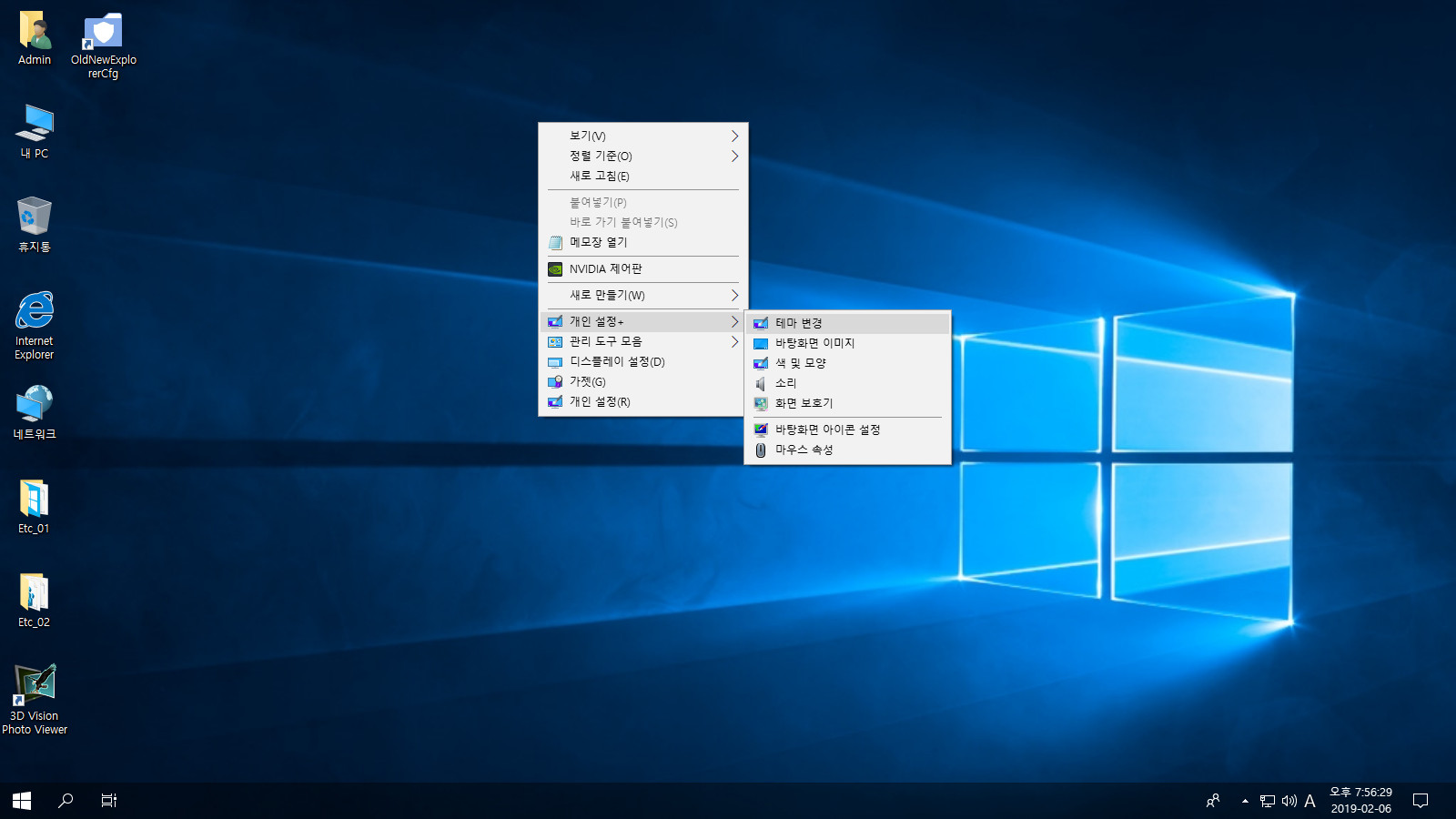The image size is (1456, 819).
Task: Open the taskbar search magnifier
Action: click(x=66, y=801)
